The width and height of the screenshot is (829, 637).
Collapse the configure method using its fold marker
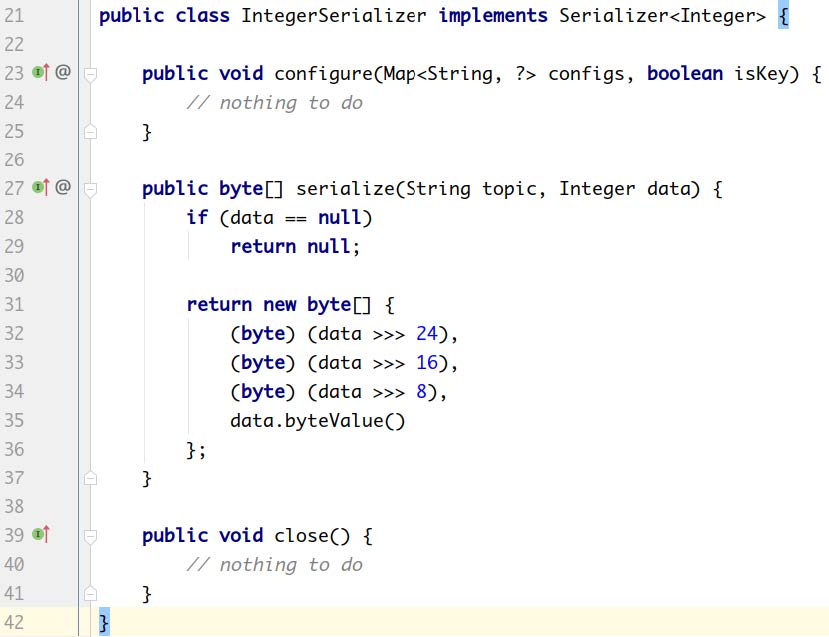(x=90, y=74)
